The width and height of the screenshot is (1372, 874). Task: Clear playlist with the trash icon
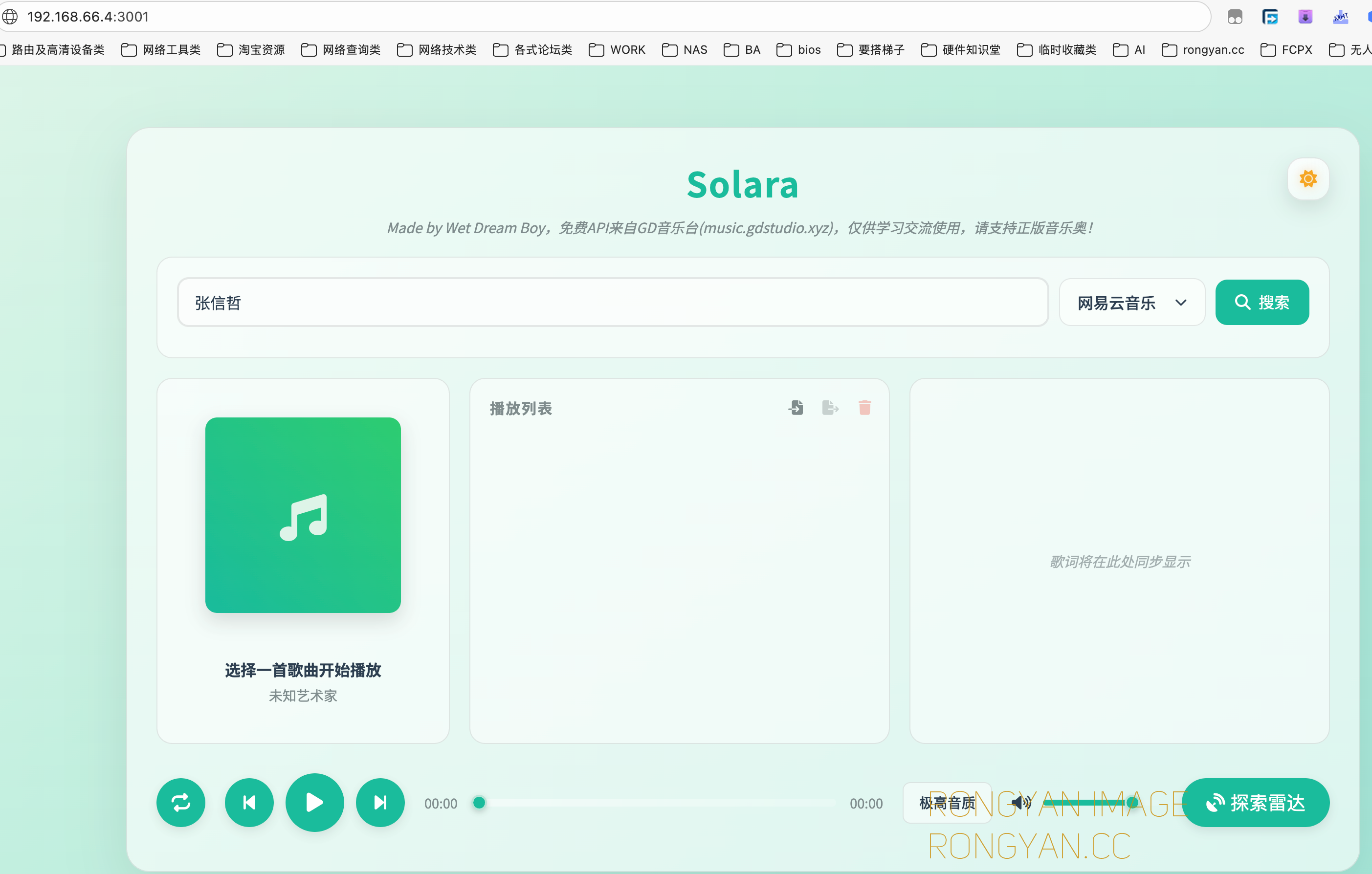point(864,407)
